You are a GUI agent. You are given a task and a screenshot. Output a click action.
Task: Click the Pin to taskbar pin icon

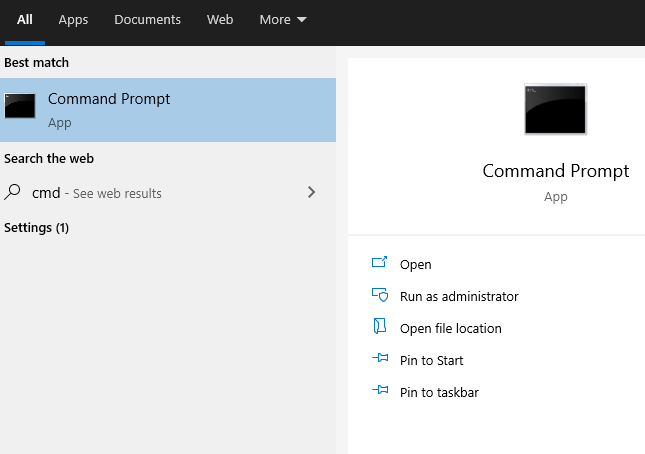pyautogui.click(x=379, y=392)
